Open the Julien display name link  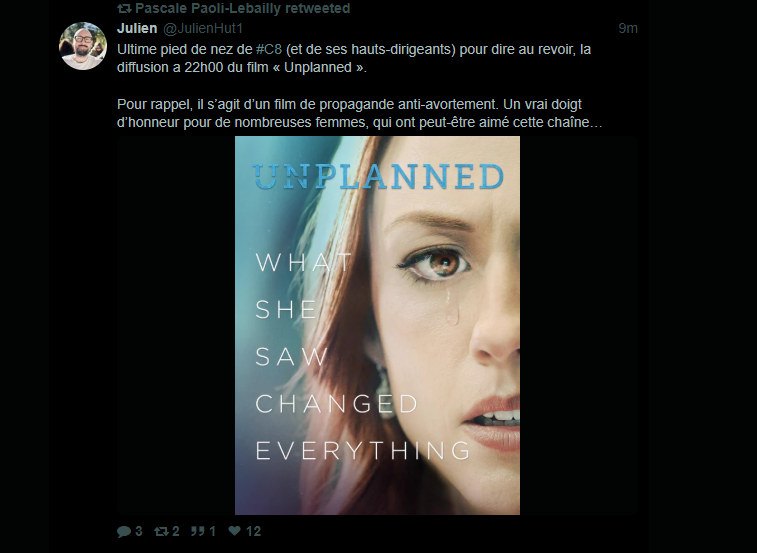tap(137, 28)
